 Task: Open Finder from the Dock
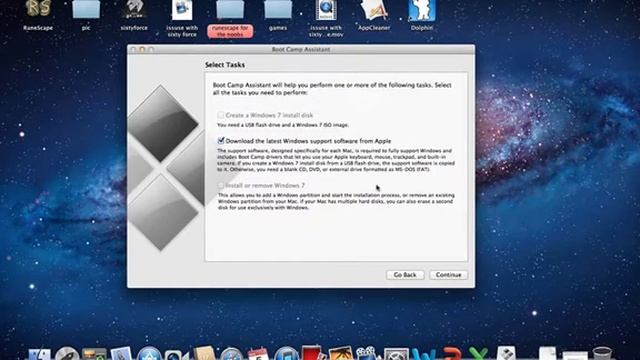tap(39, 354)
